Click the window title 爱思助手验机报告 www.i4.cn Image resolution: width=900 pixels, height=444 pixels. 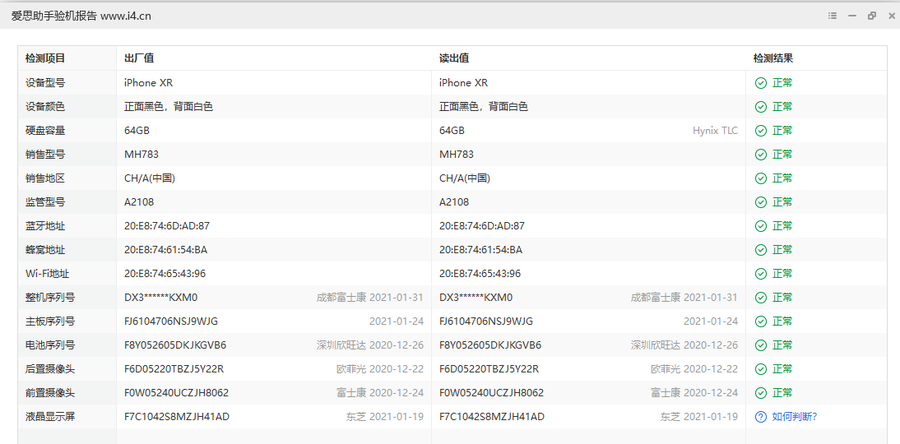(x=82, y=16)
